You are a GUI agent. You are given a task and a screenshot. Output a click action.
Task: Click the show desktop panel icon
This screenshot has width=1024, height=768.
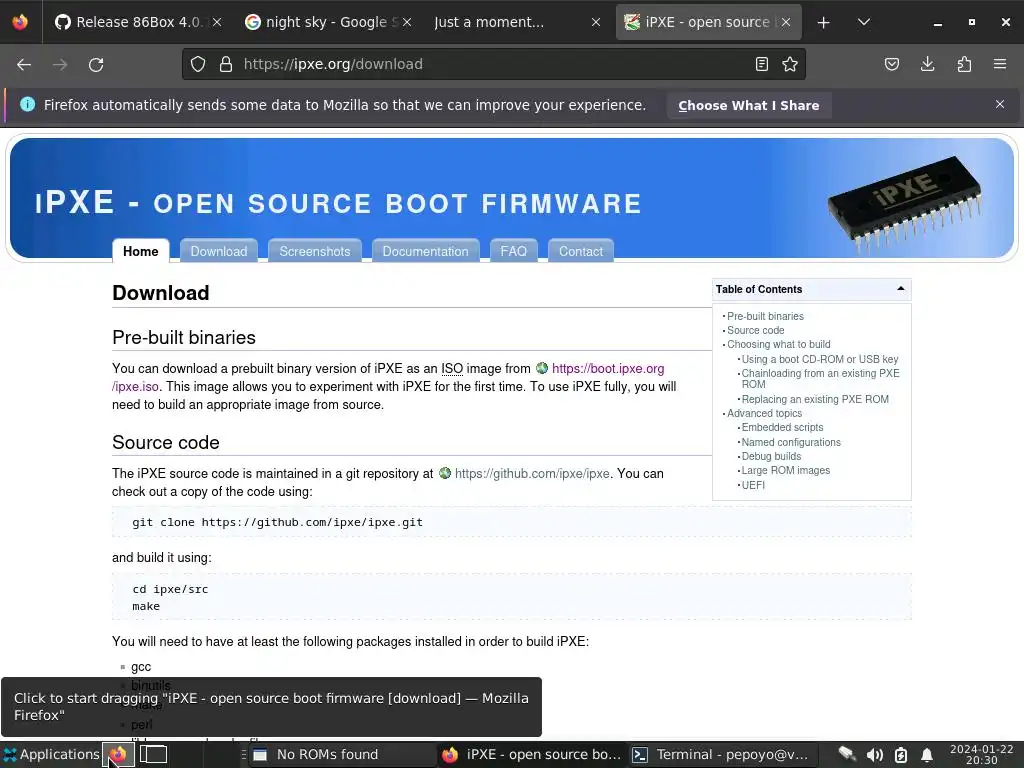point(154,754)
